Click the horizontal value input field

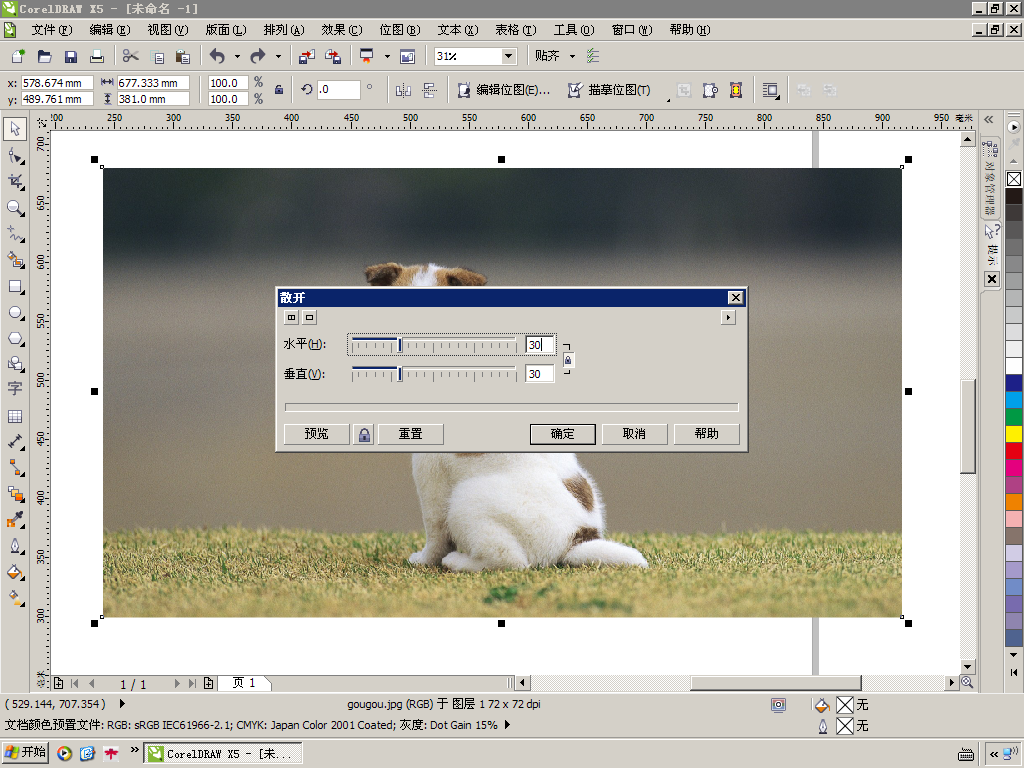pos(540,345)
